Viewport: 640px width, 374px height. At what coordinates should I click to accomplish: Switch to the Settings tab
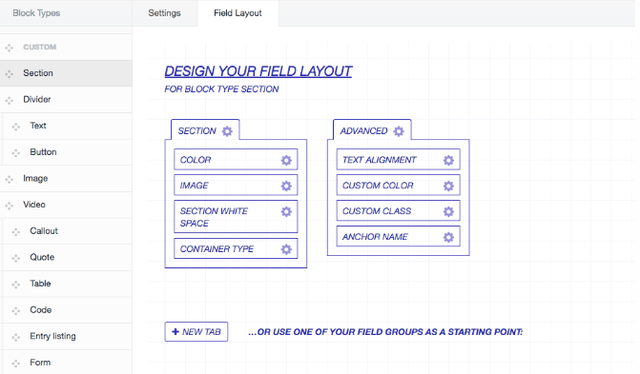[x=164, y=13]
